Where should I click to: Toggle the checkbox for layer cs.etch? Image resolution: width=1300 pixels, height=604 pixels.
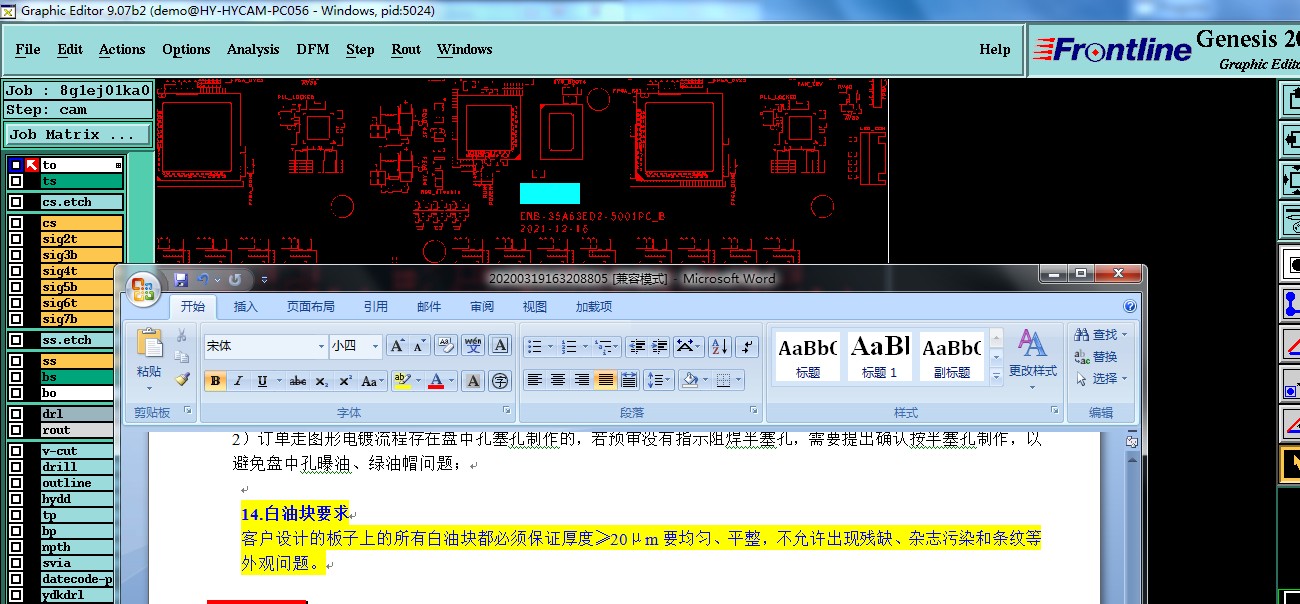(x=16, y=202)
